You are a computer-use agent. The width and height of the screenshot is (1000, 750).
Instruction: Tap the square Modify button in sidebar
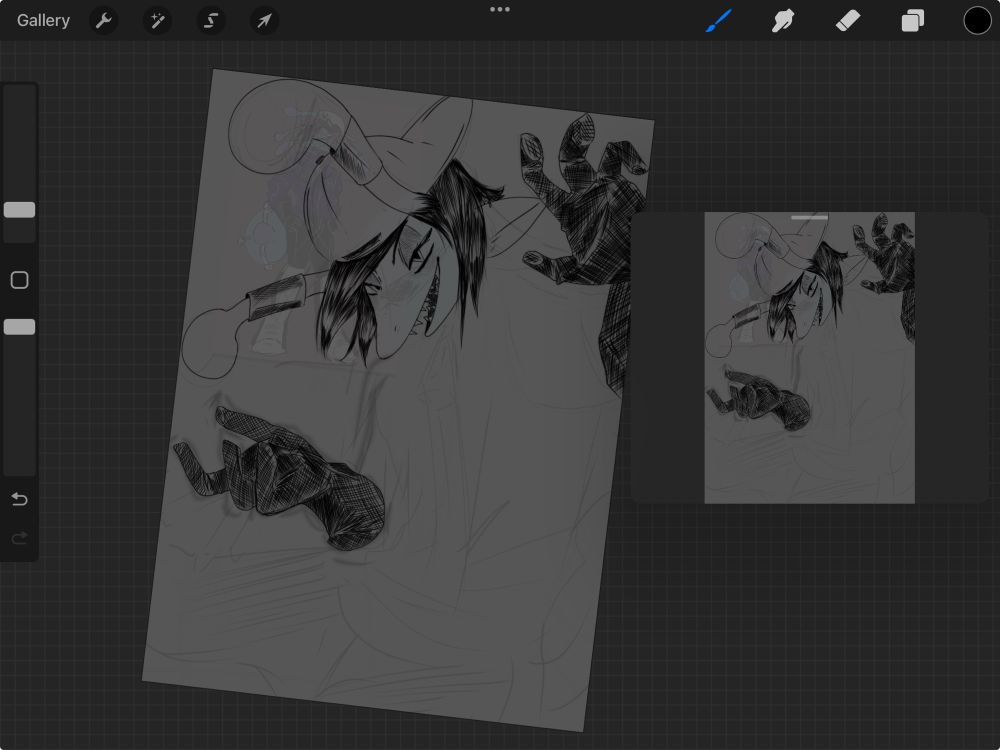[19, 281]
